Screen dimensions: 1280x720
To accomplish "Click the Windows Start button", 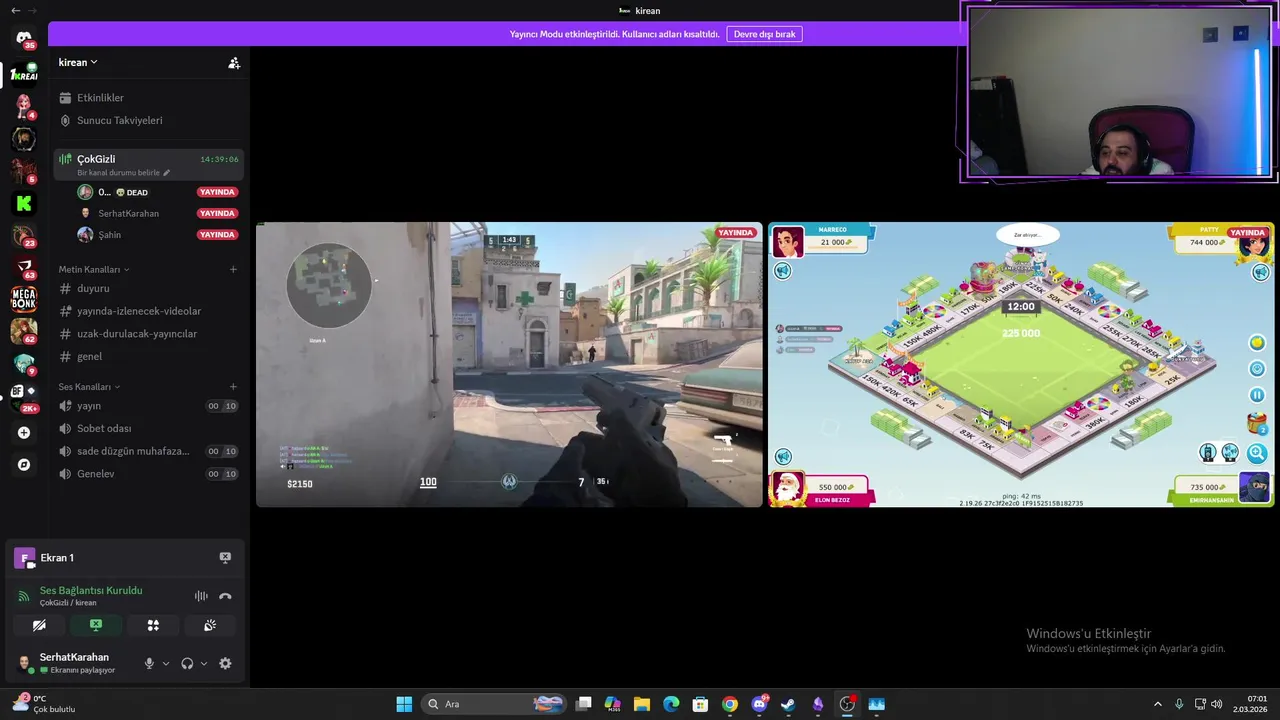I will (x=404, y=704).
